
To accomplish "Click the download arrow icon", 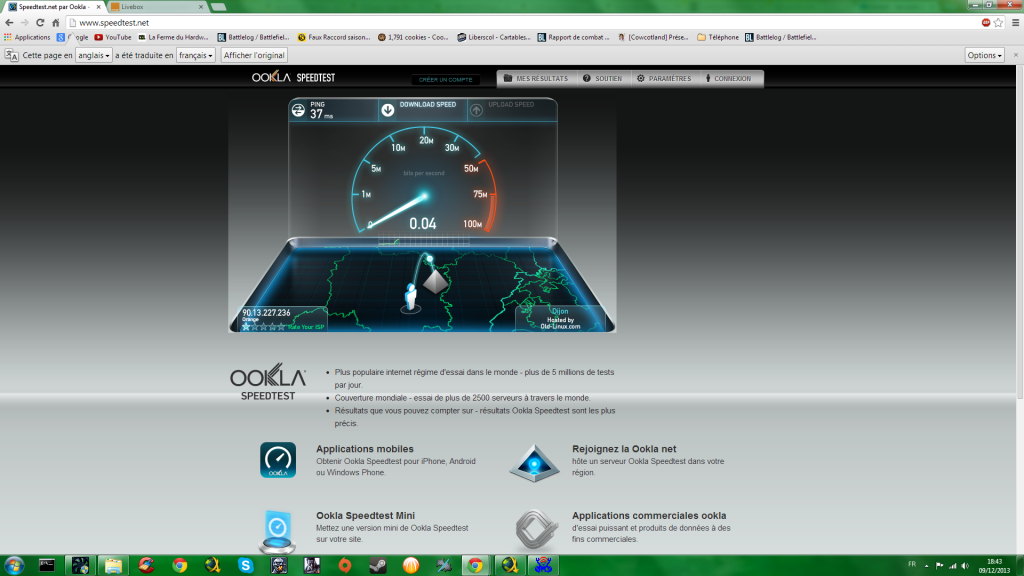I will pos(388,110).
